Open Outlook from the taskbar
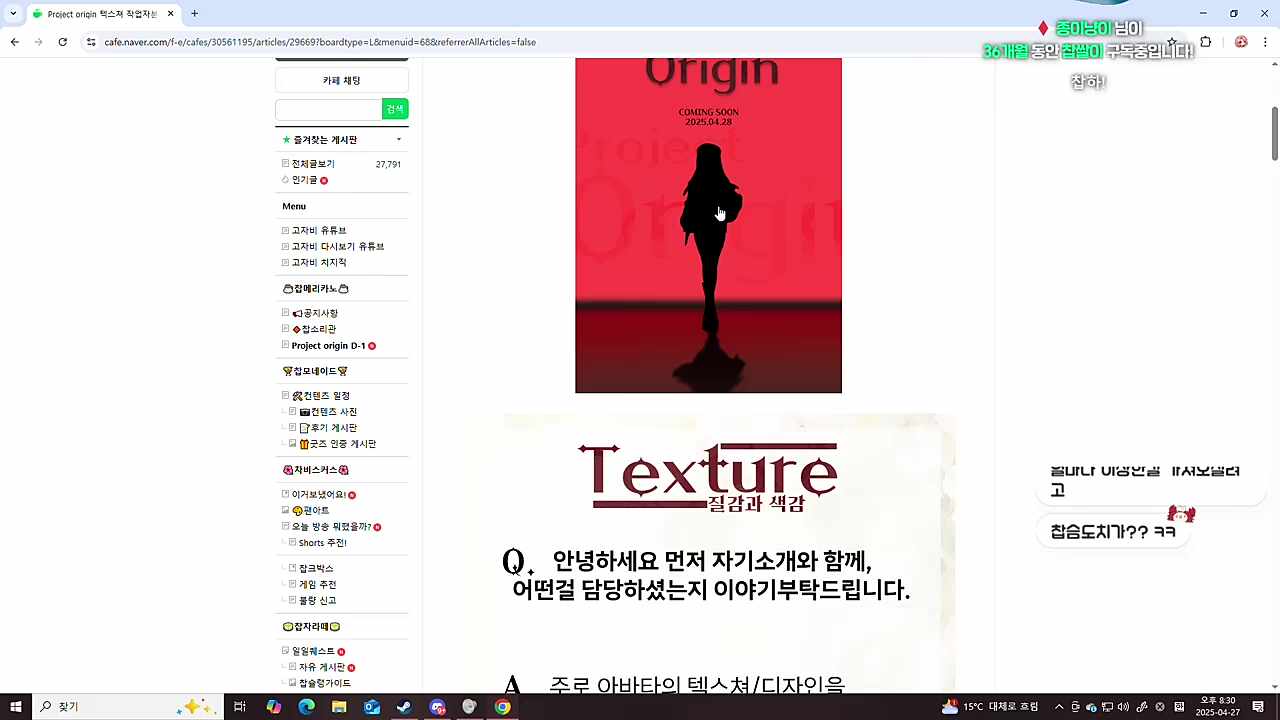 pos(372,707)
